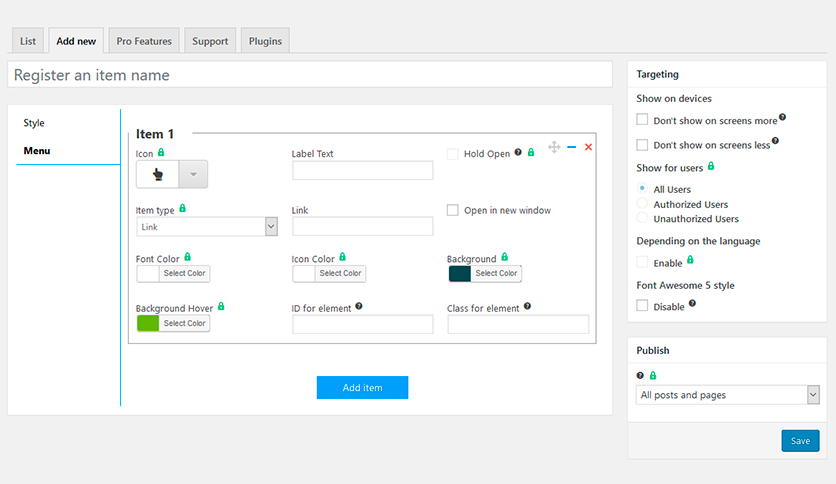The width and height of the screenshot is (836, 484).
Task: Pick the green Background Hover color swatch
Action: pyautogui.click(x=148, y=323)
